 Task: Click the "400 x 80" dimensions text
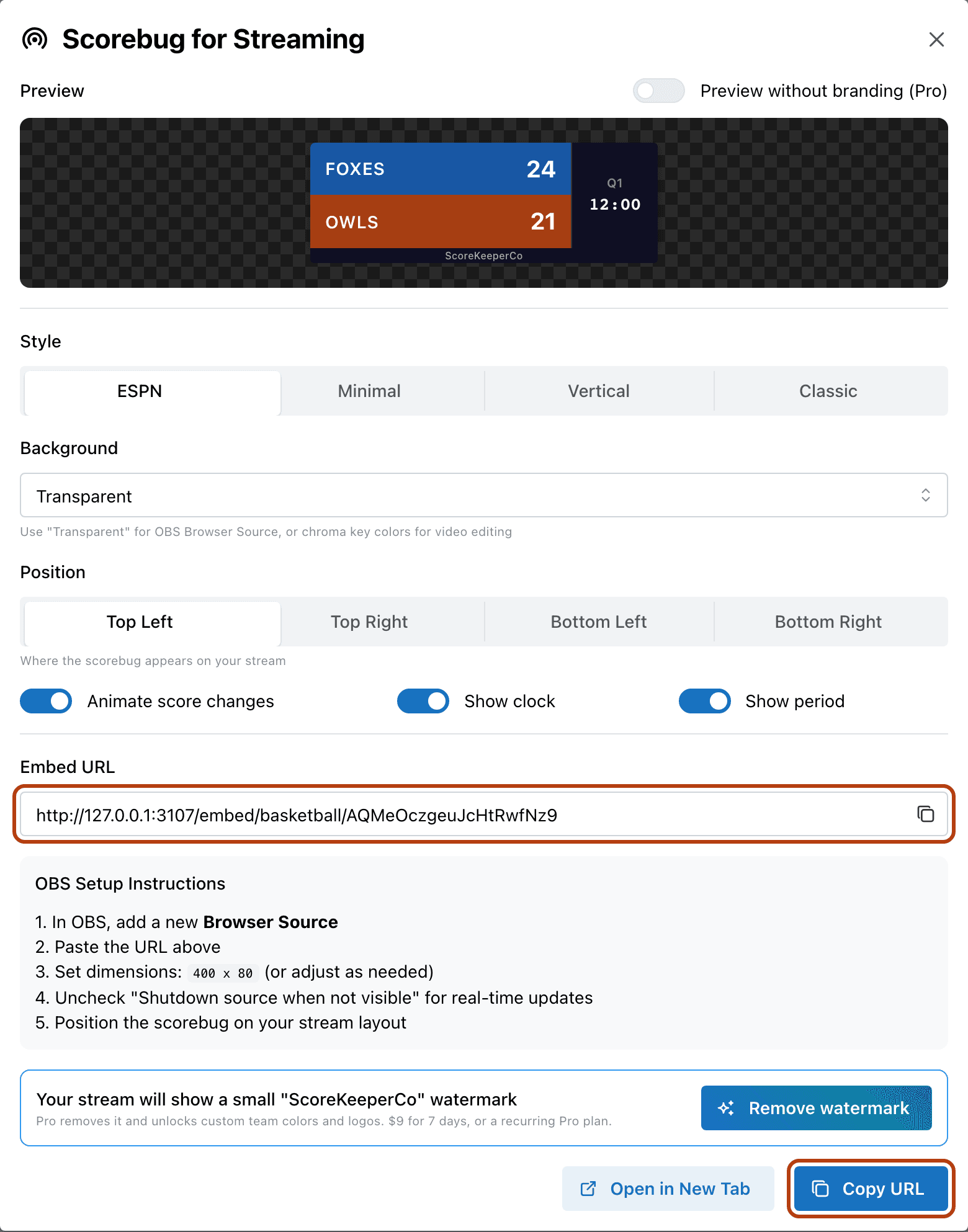click(223, 973)
